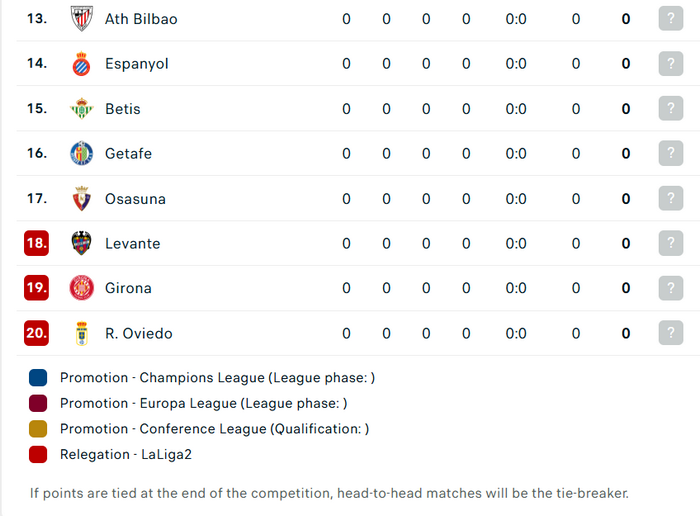Click the red relegation rank badge 18
The height and width of the screenshot is (516, 700).
point(37,243)
